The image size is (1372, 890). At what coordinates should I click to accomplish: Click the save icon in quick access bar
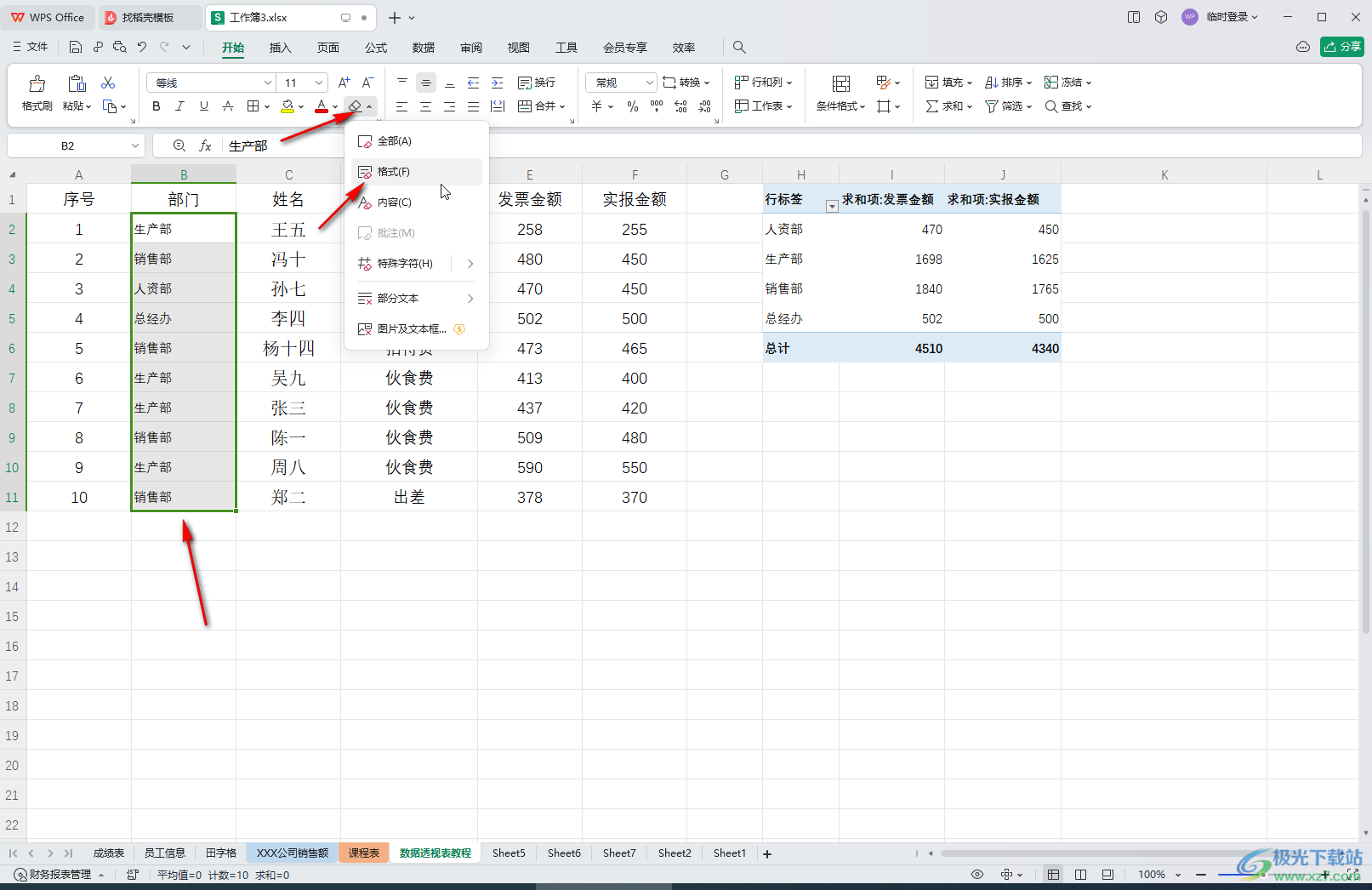[76, 48]
